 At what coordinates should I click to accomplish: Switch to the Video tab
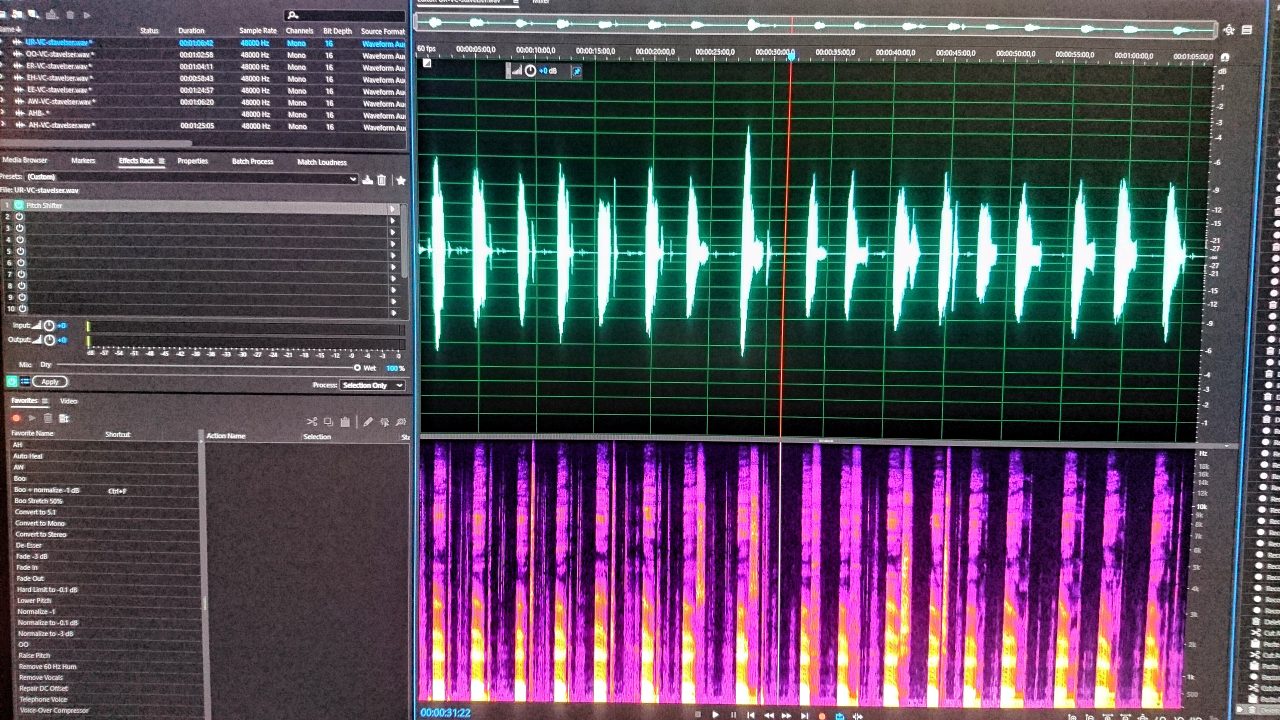[x=68, y=401]
